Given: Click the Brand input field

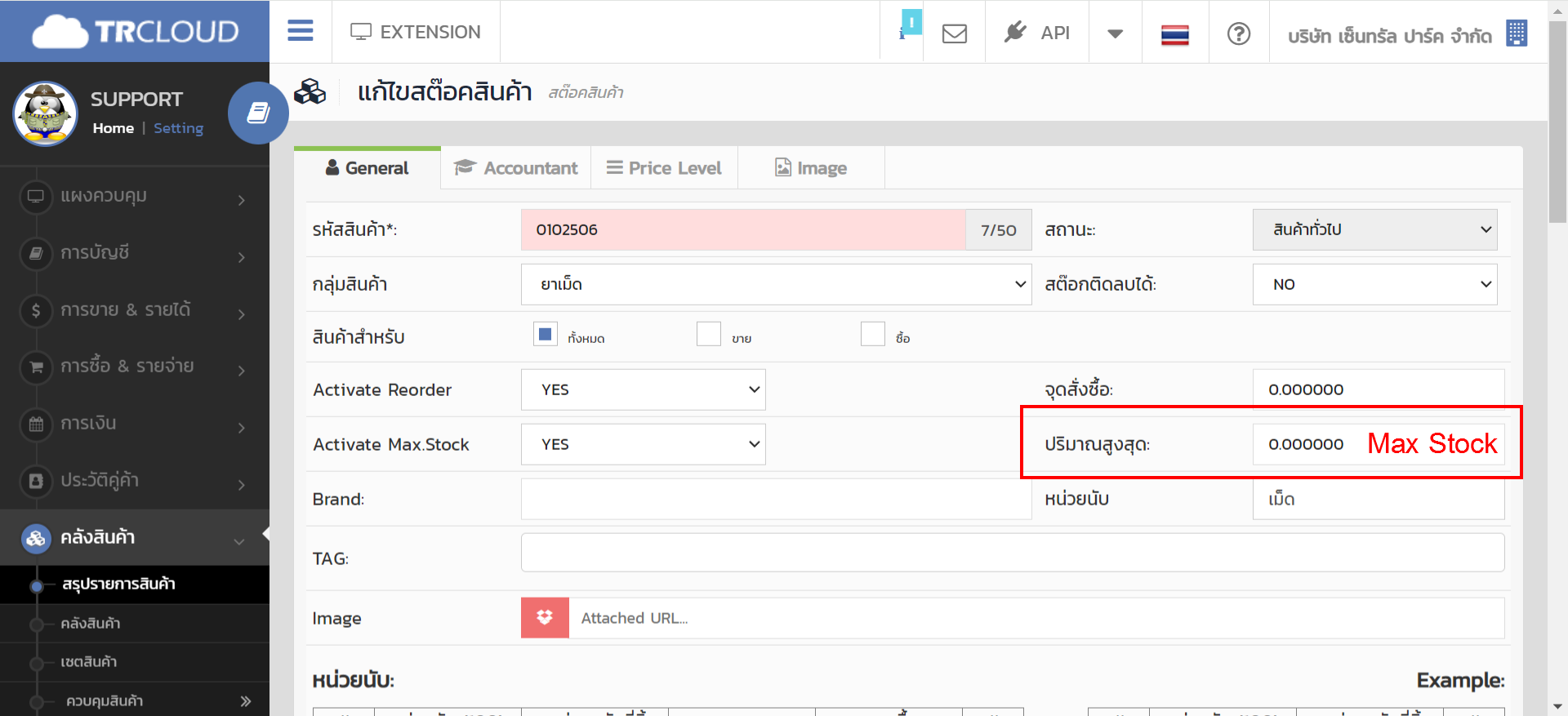Looking at the screenshot, I should (776, 499).
